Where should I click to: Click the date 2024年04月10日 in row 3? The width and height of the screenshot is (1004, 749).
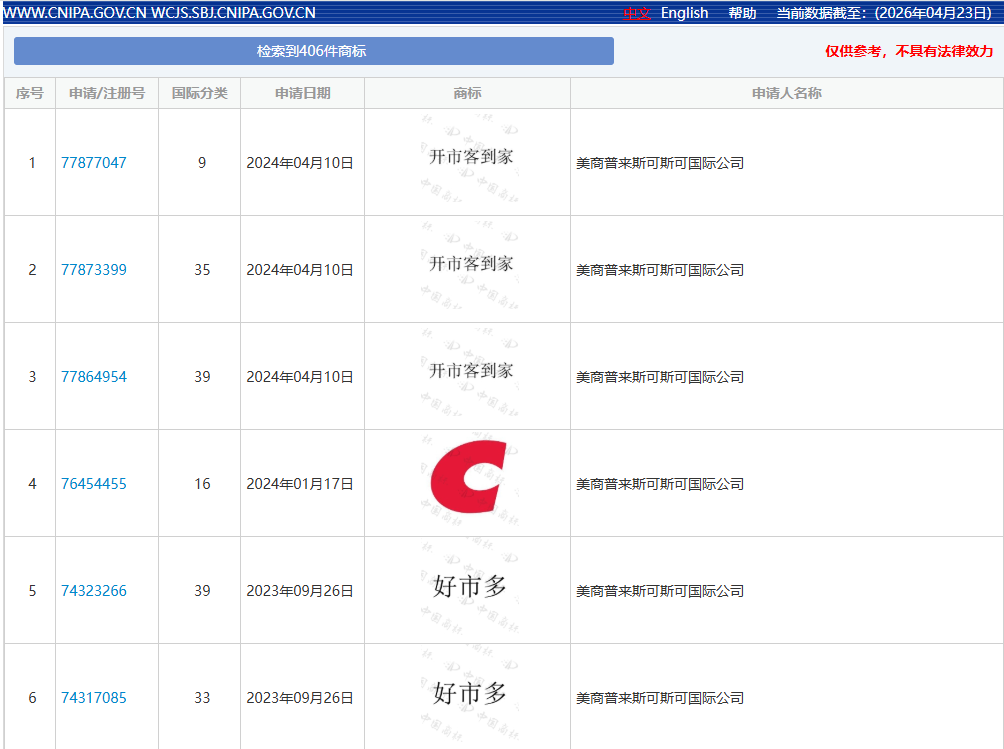[300, 377]
